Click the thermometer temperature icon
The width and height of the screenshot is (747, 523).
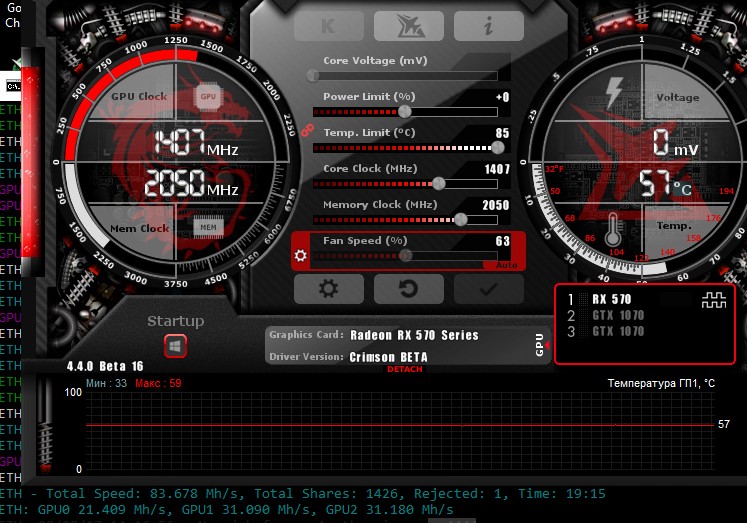coord(613,230)
